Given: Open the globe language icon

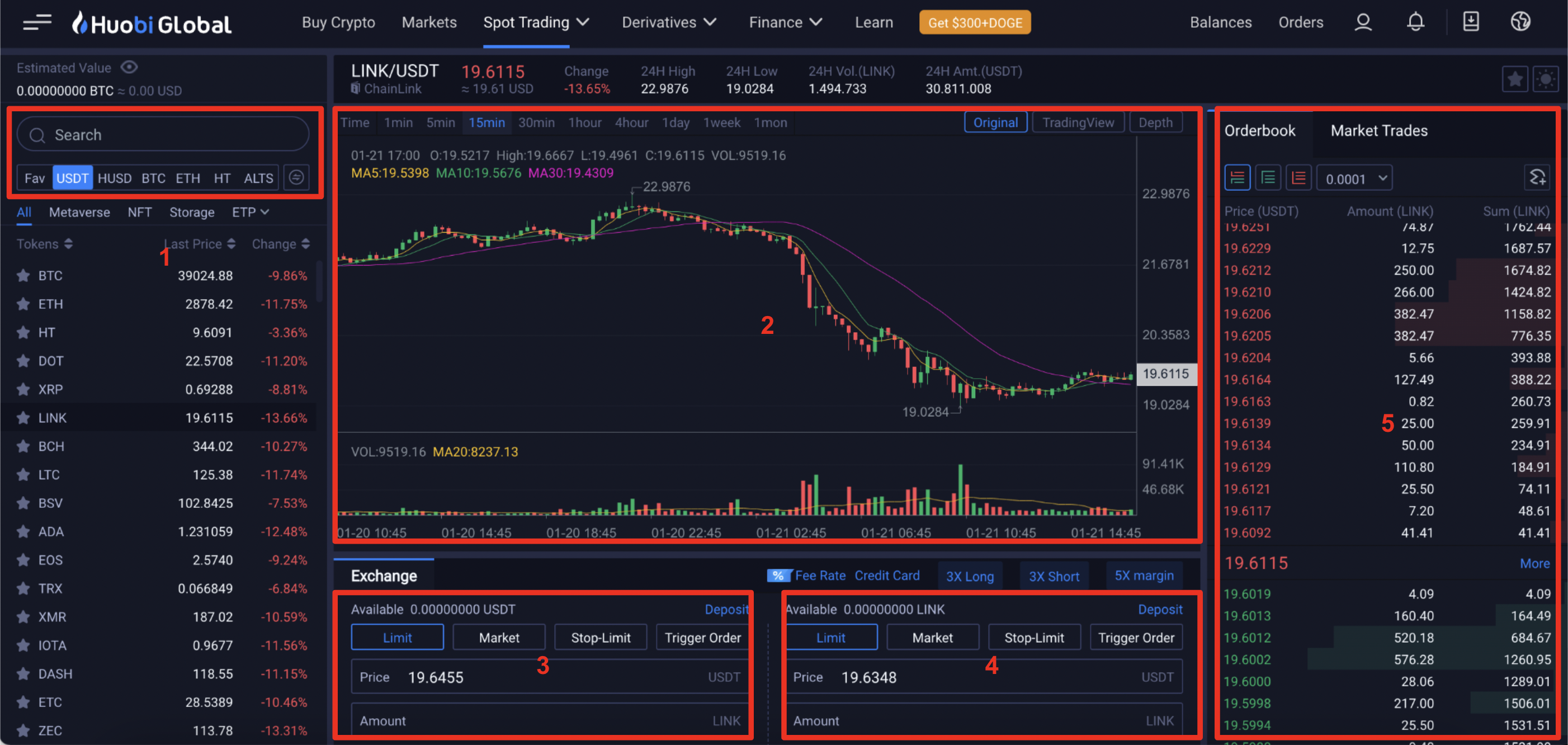Looking at the screenshot, I should pos(1520,22).
